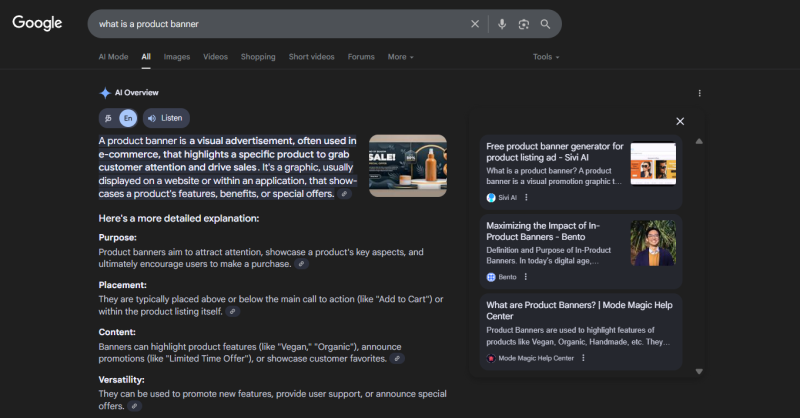Viewport: 800px width, 418px height.
Task: Open the Tools dropdown
Action: (x=546, y=57)
